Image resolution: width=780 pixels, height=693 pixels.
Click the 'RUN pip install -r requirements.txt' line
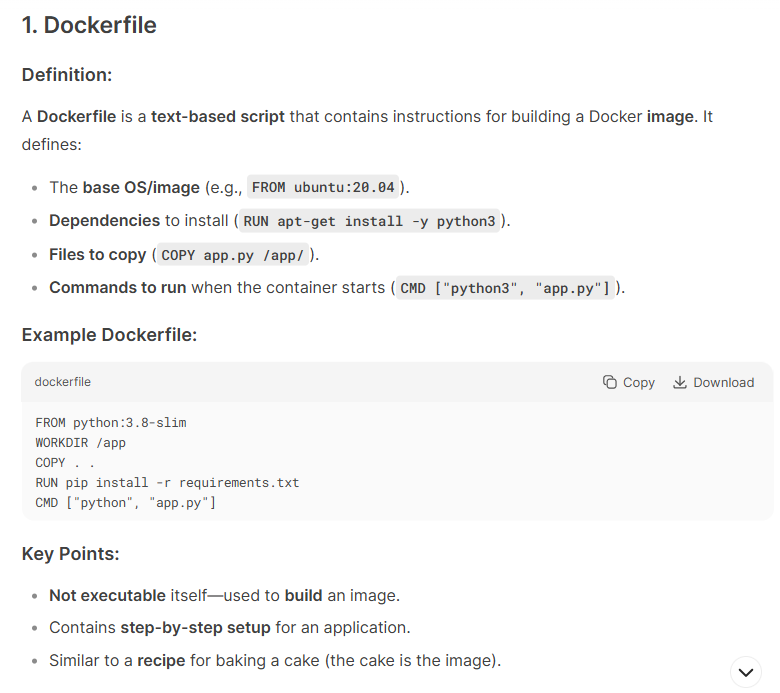coord(167,483)
